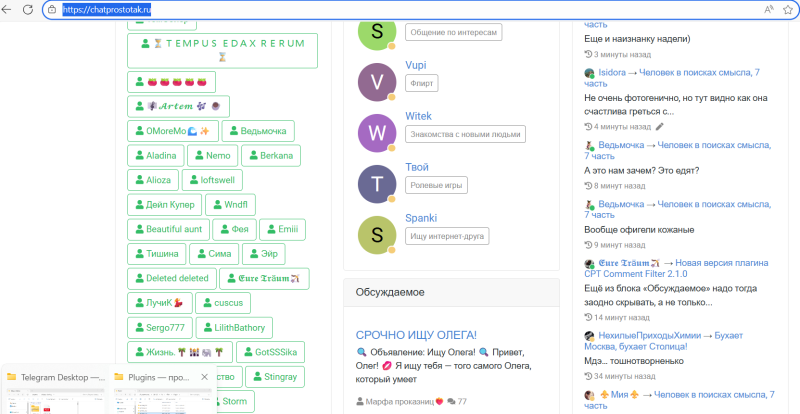Click the favorites star in address bar
Image resolution: width=800 pixels, height=414 pixels.
(x=790, y=9)
